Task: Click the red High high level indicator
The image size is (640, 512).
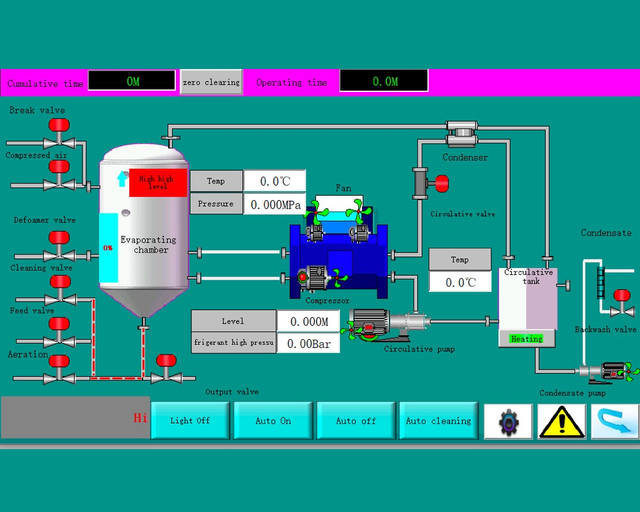Action: [x=158, y=183]
